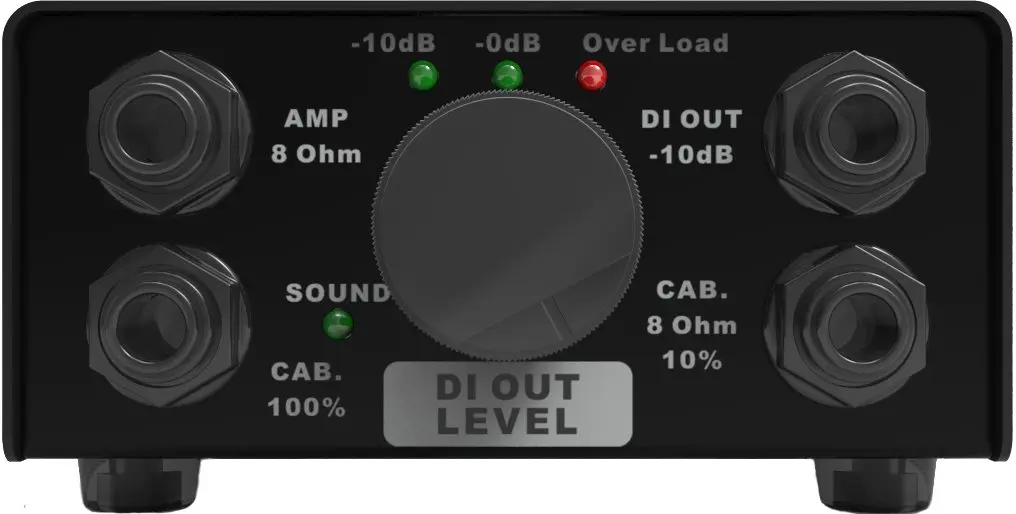Click the SOUND text label
1016x514 pixels.
point(338,293)
